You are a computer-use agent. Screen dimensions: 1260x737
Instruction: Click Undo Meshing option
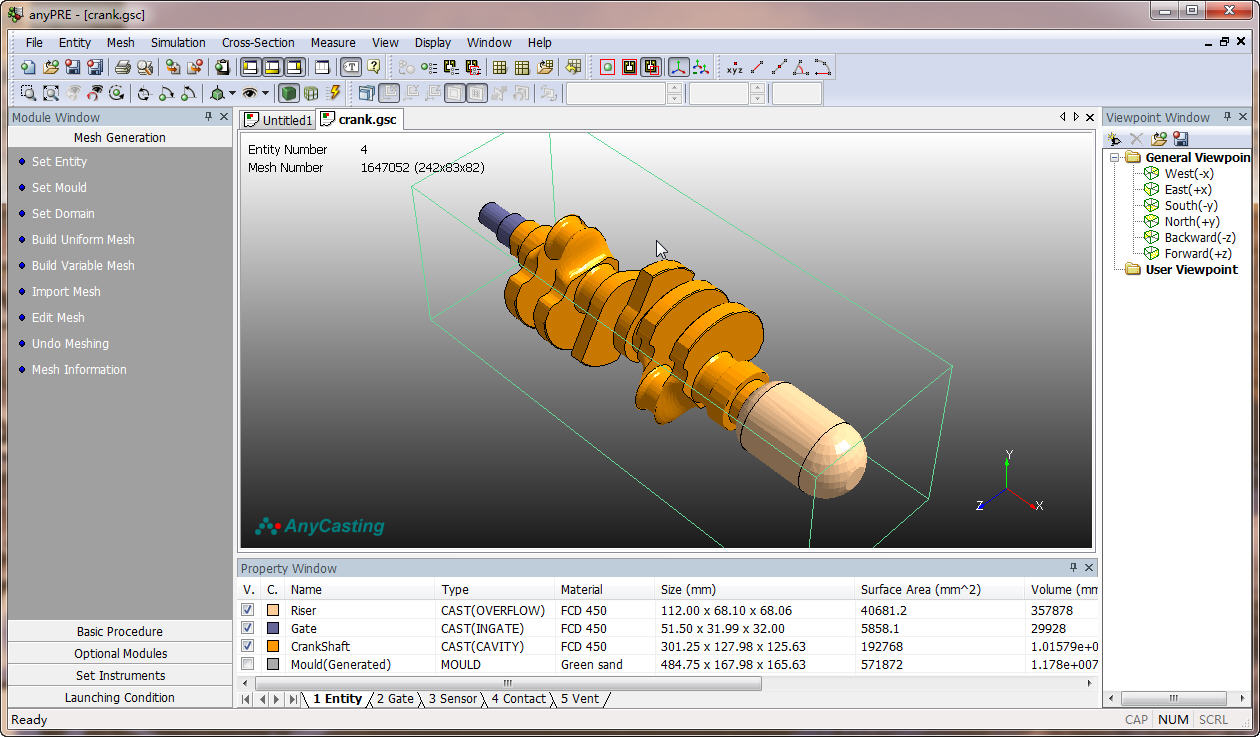70,343
